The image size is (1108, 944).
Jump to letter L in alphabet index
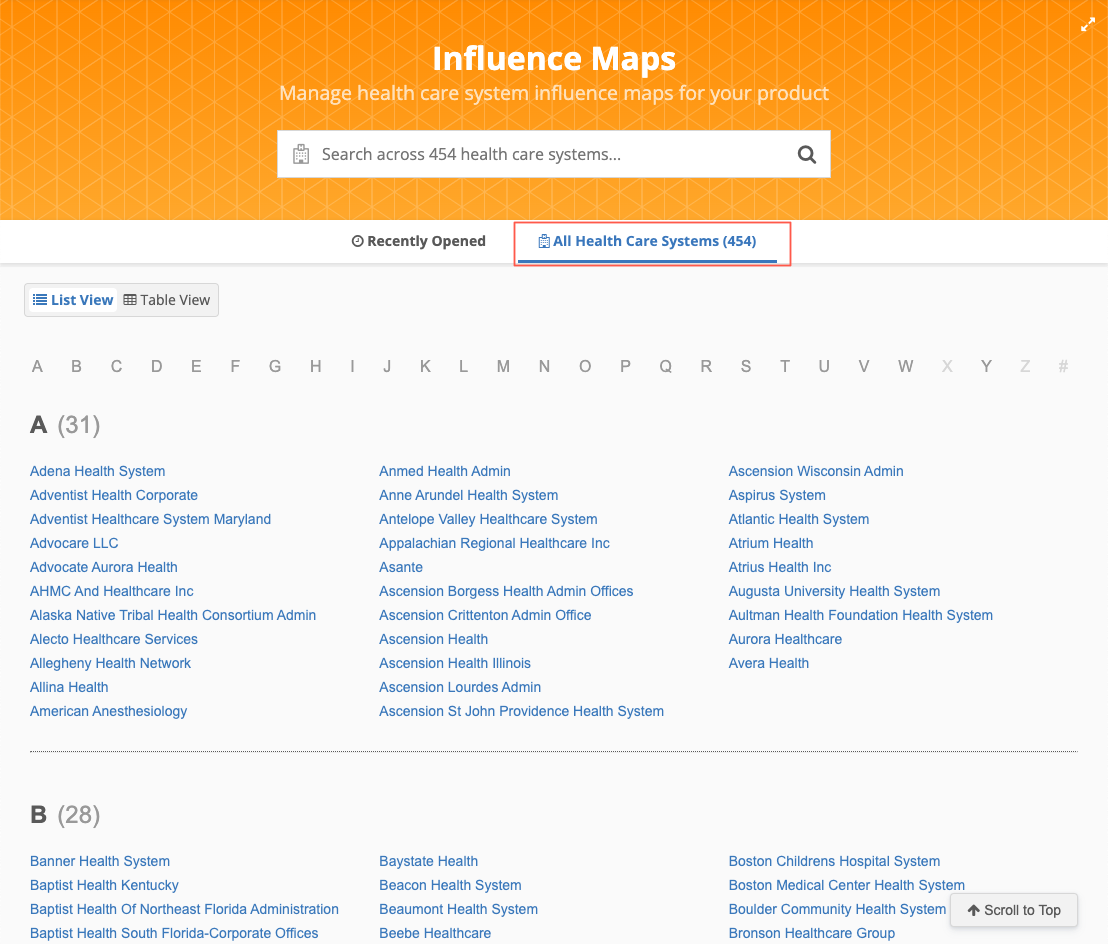[464, 366]
